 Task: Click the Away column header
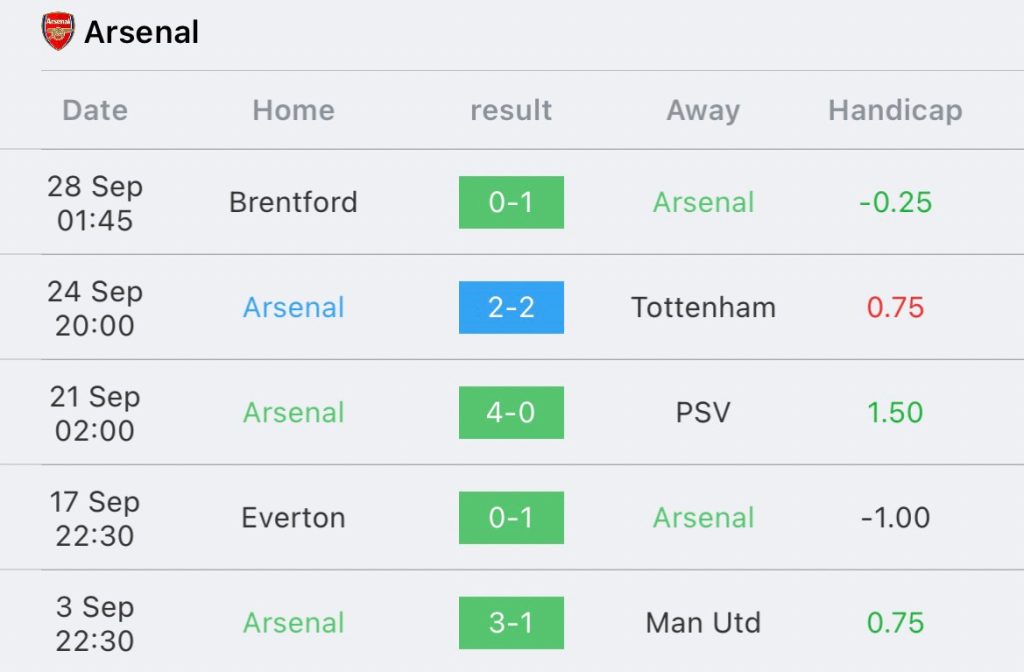[x=703, y=110]
